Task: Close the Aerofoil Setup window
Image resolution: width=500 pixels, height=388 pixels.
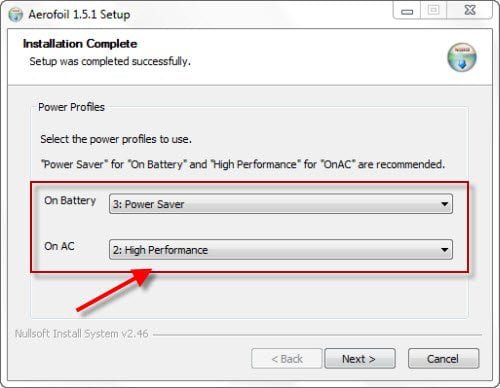Action: (469, 10)
